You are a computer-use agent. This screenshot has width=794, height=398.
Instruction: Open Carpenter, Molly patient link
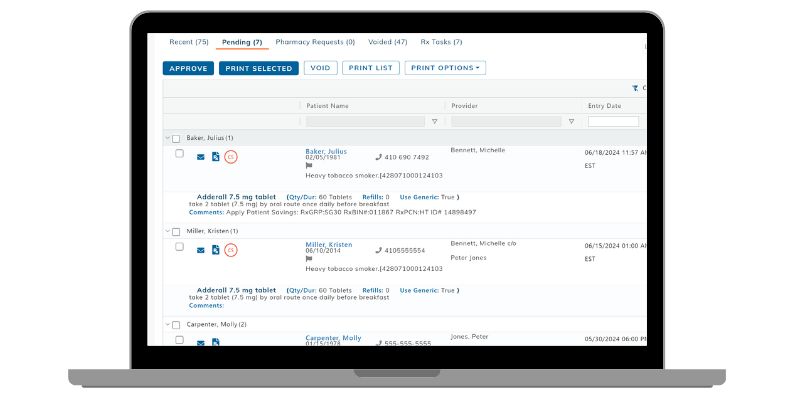(x=333, y=337)
